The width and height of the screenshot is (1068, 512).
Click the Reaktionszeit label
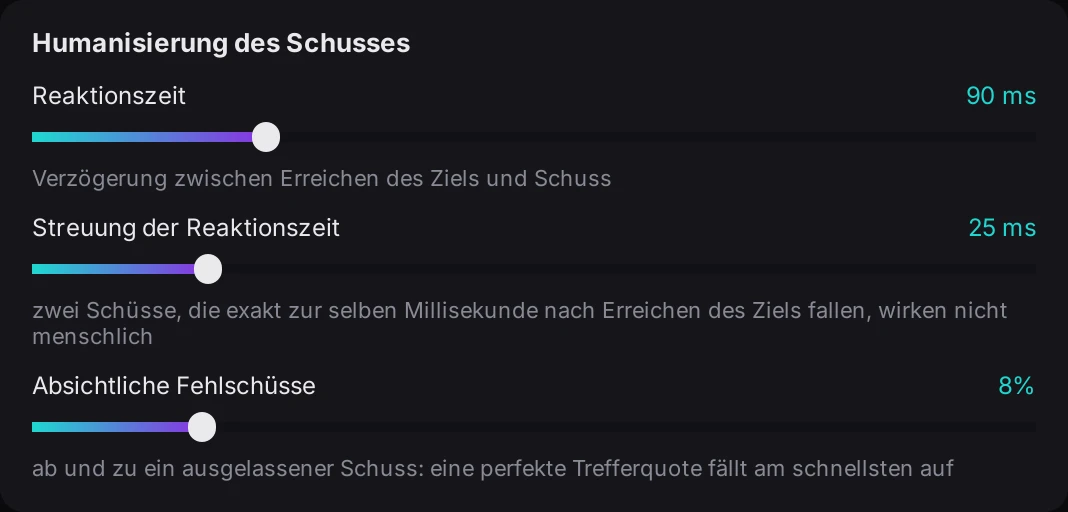[109, 96]
